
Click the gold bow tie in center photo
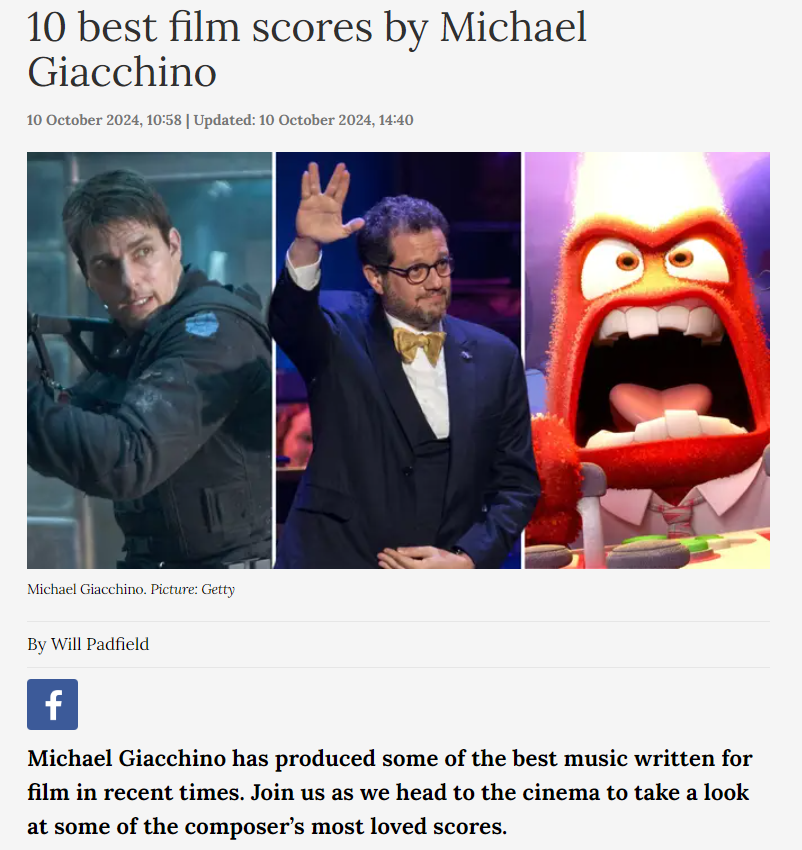point(419,344)
